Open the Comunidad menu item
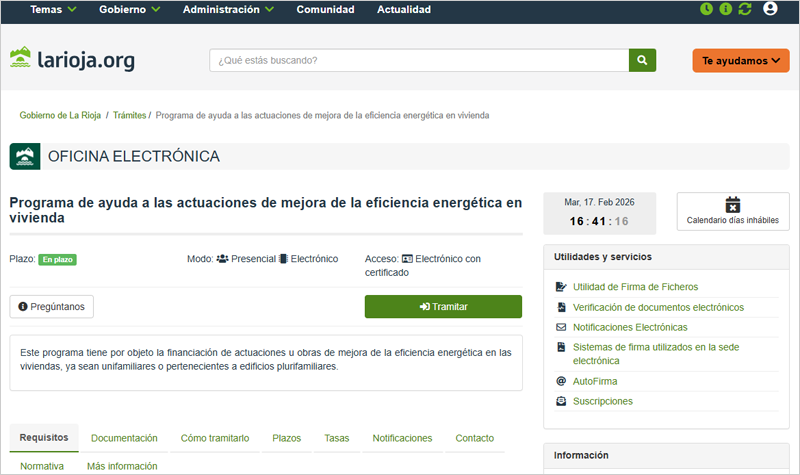Screen dimensions: 800x475 click(326, 9)
